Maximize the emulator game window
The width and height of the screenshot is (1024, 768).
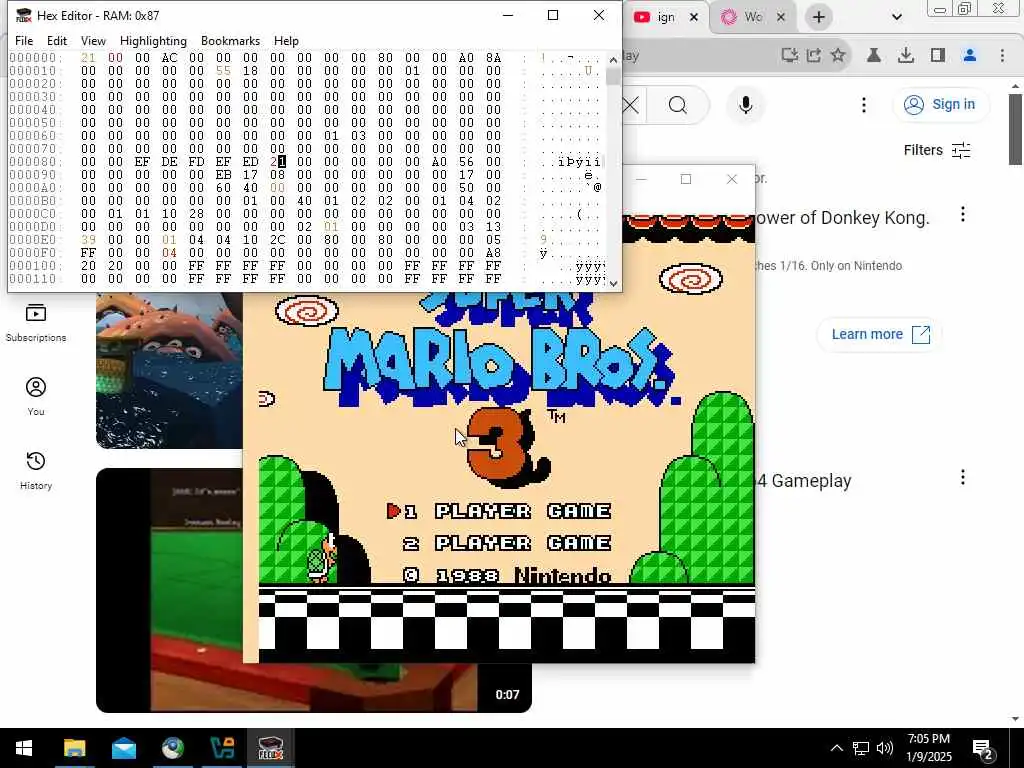686,179
